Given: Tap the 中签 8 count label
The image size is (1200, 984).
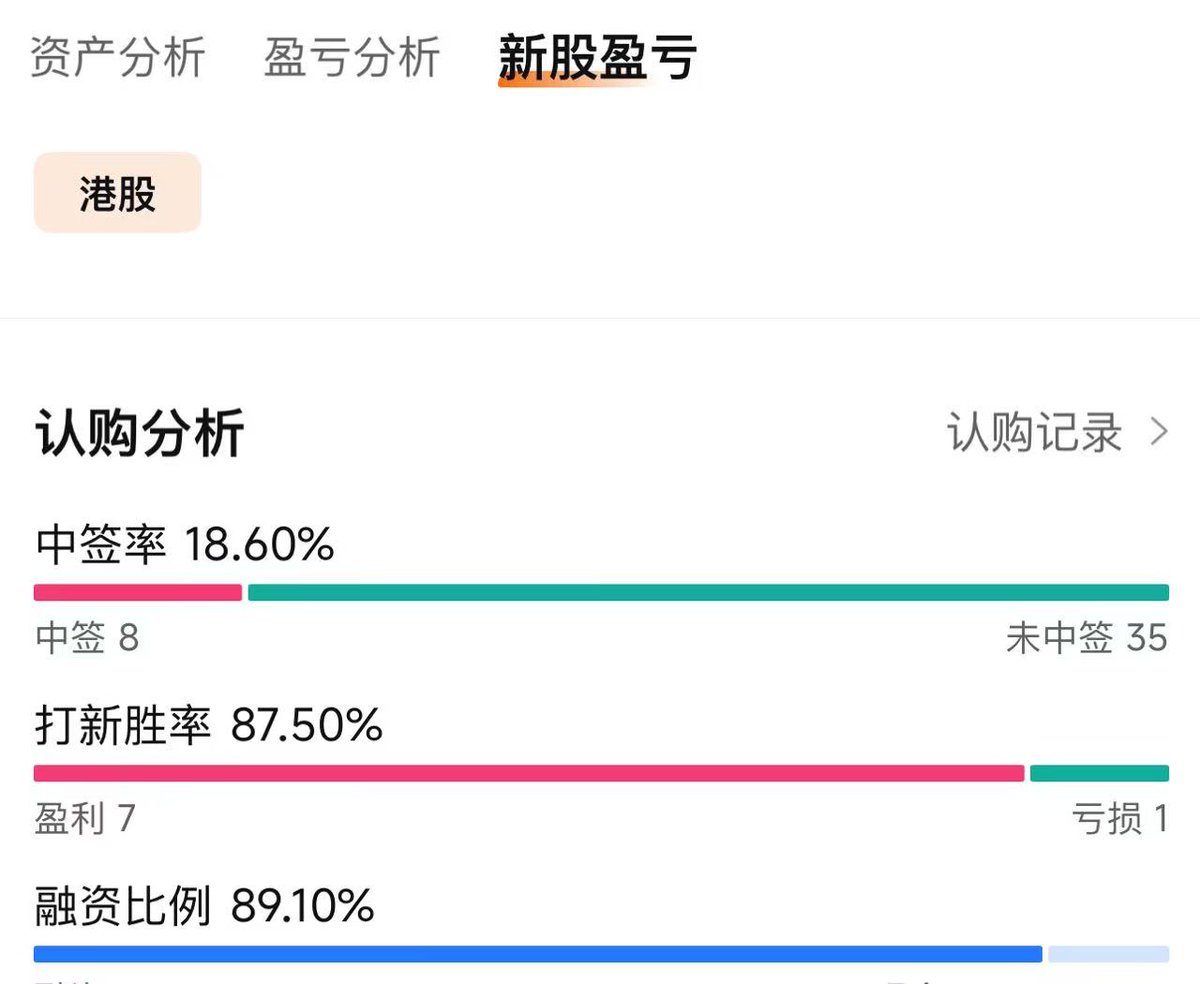Looking at the screenshot, I should (87, 638).
